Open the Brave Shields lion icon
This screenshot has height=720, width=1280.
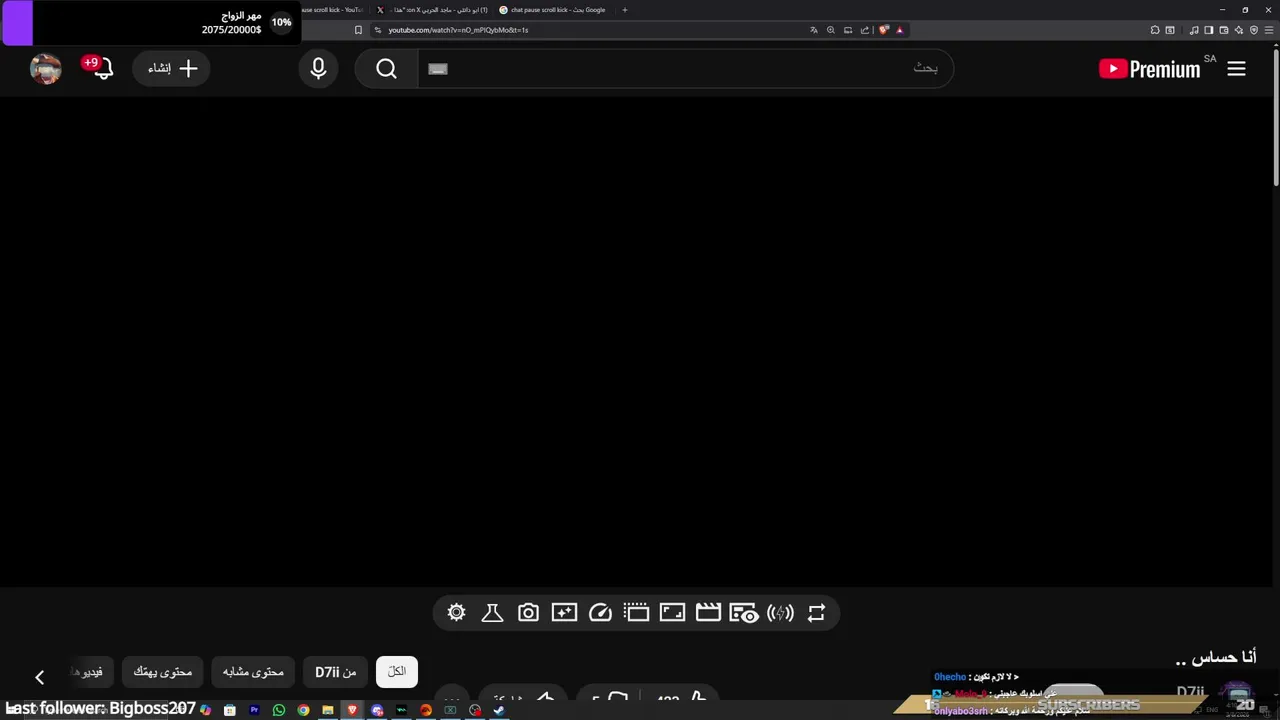[x=884, y=30]
